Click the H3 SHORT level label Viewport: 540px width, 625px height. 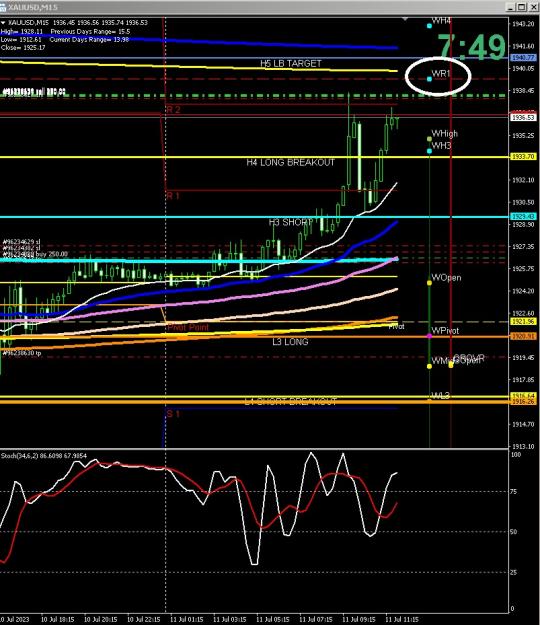tap(291, 222)
